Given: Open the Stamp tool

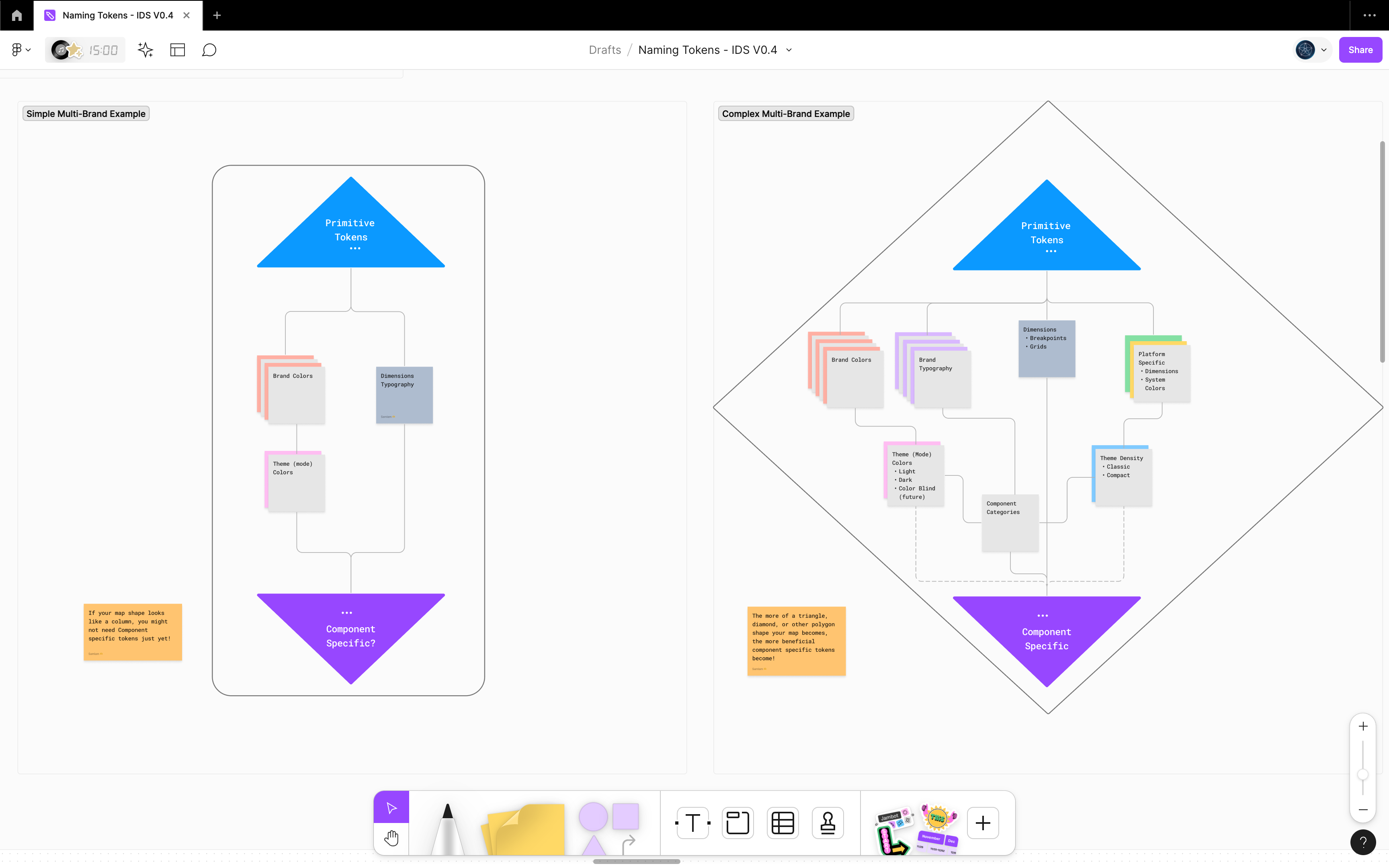Looking at the screenshot, I should click(x=827, y=823).
